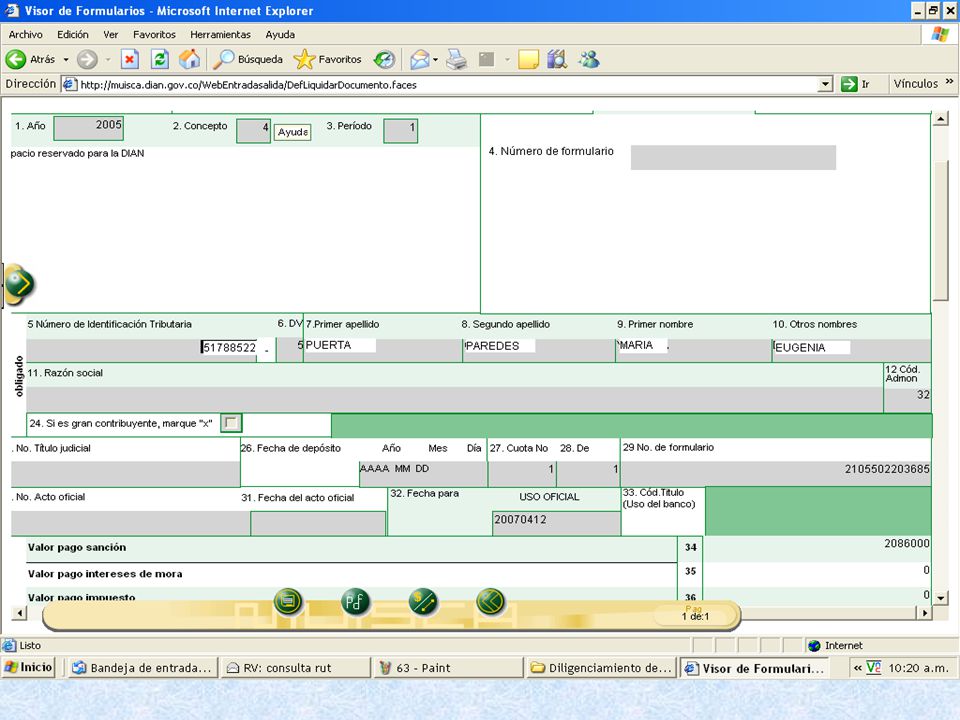Viewport: 960px width, 720px height.
Task: Expand hidden tray icons chevron
Action: (x=858, y=667)
